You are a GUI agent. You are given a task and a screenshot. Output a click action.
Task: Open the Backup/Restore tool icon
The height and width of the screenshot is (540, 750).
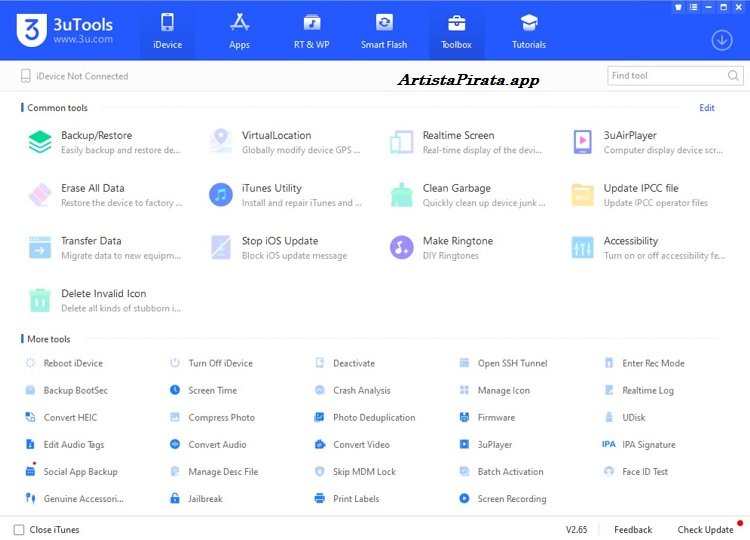coord(40,142)
